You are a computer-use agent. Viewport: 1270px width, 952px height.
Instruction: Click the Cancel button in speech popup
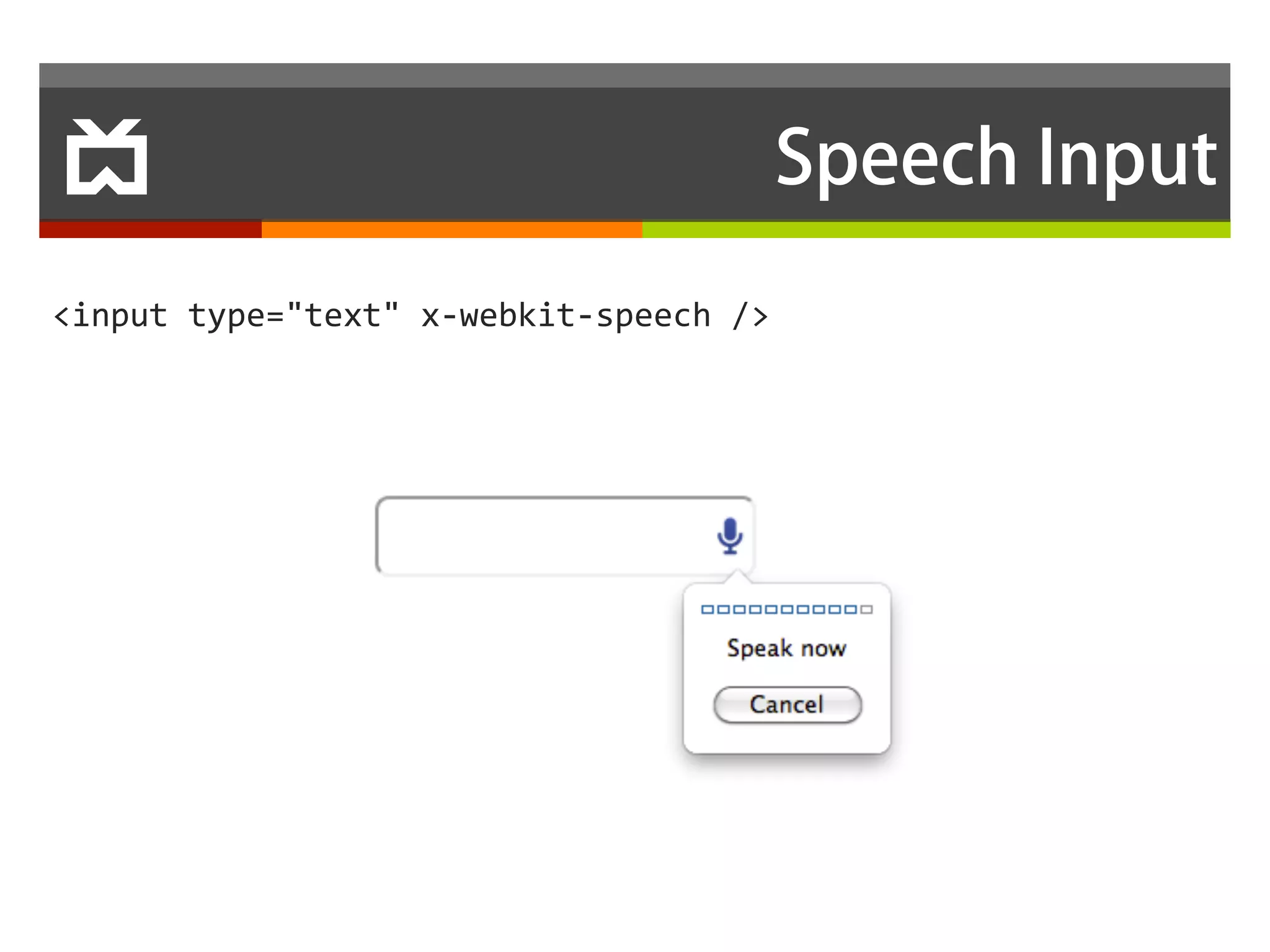pyautogui.click(x=788, y=705)
